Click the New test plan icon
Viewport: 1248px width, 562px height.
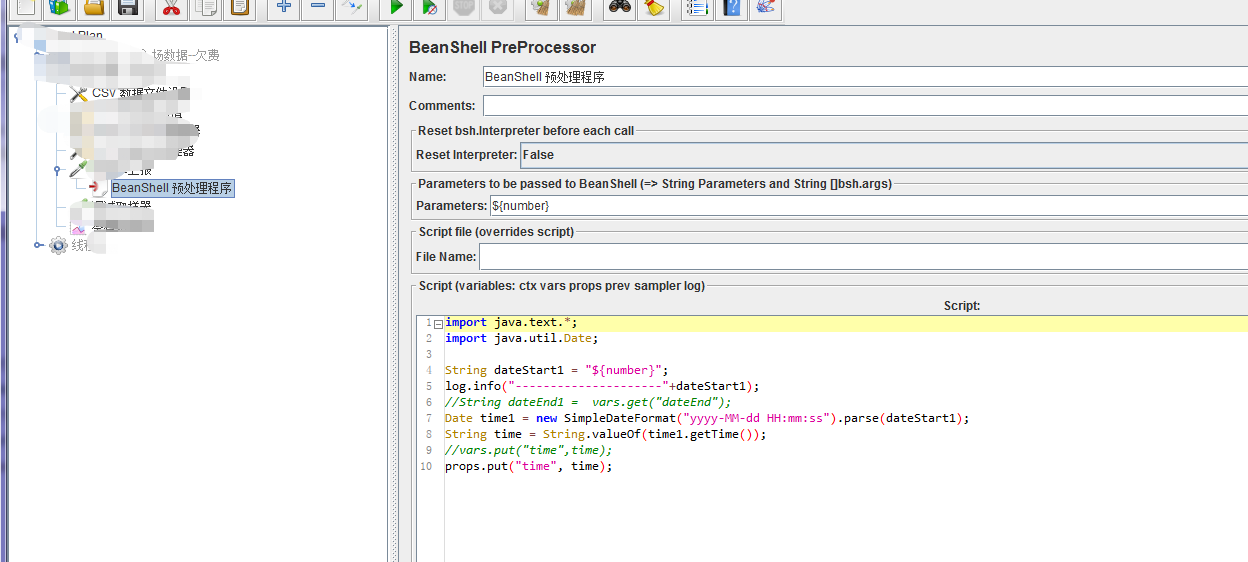25,8
